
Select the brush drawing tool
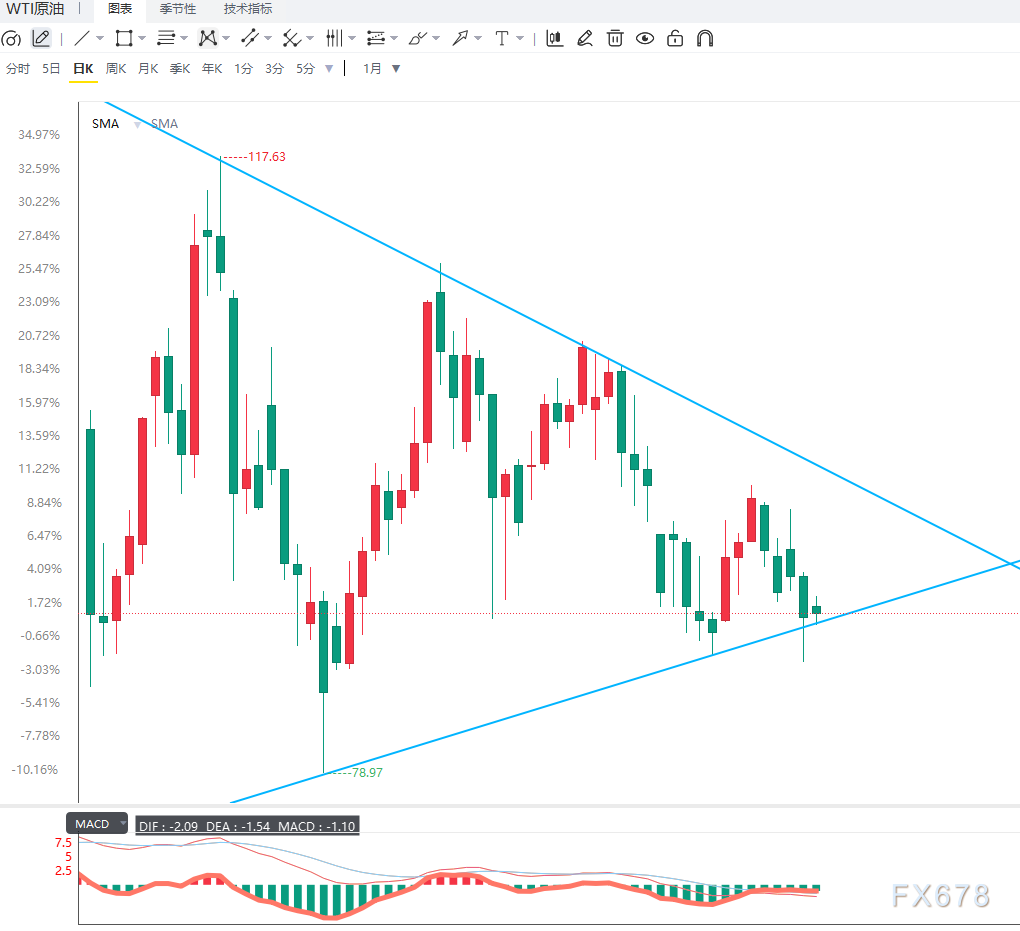417,38
